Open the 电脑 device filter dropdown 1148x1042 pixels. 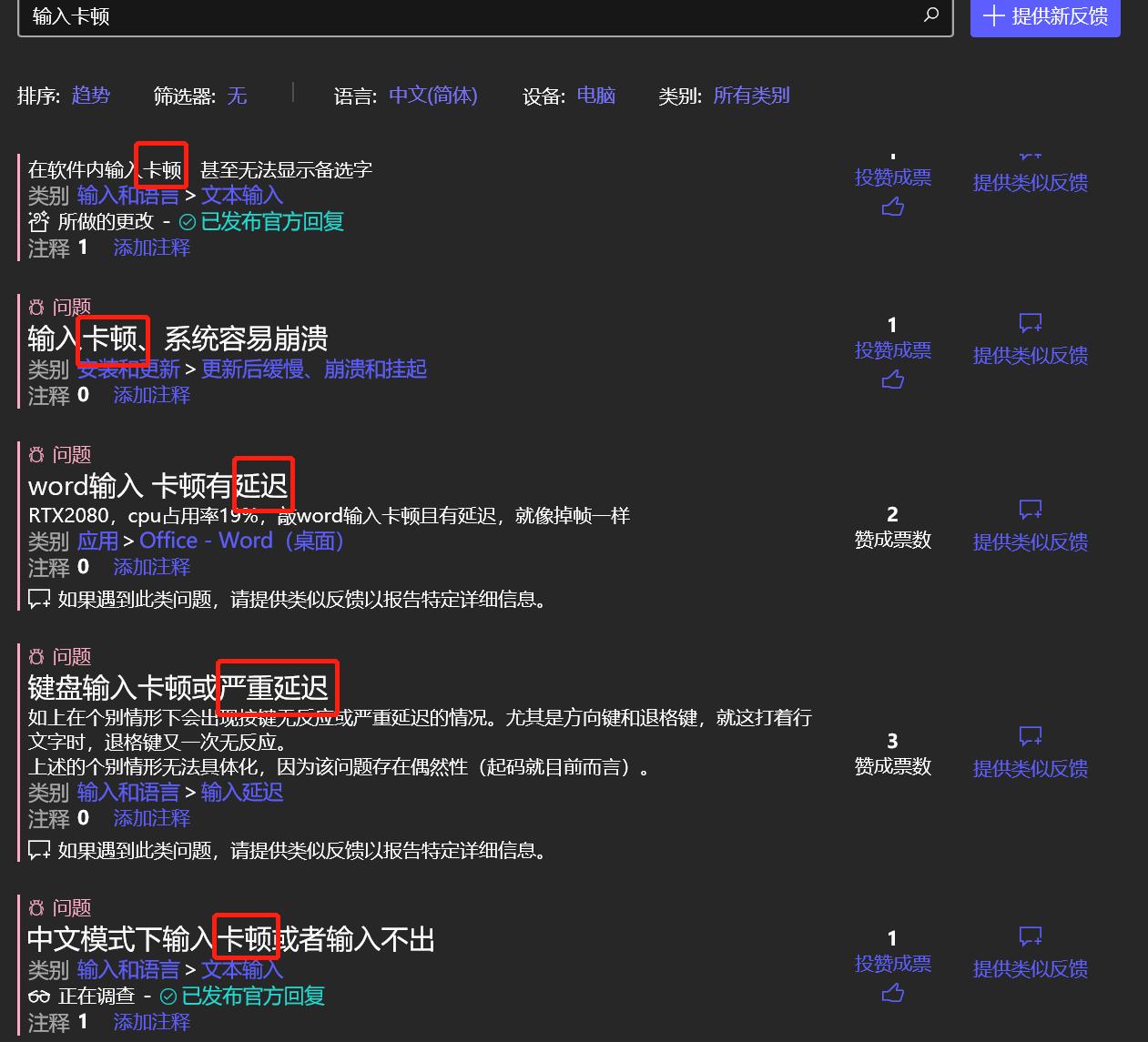pyautogui.click(x=595, y=96)
